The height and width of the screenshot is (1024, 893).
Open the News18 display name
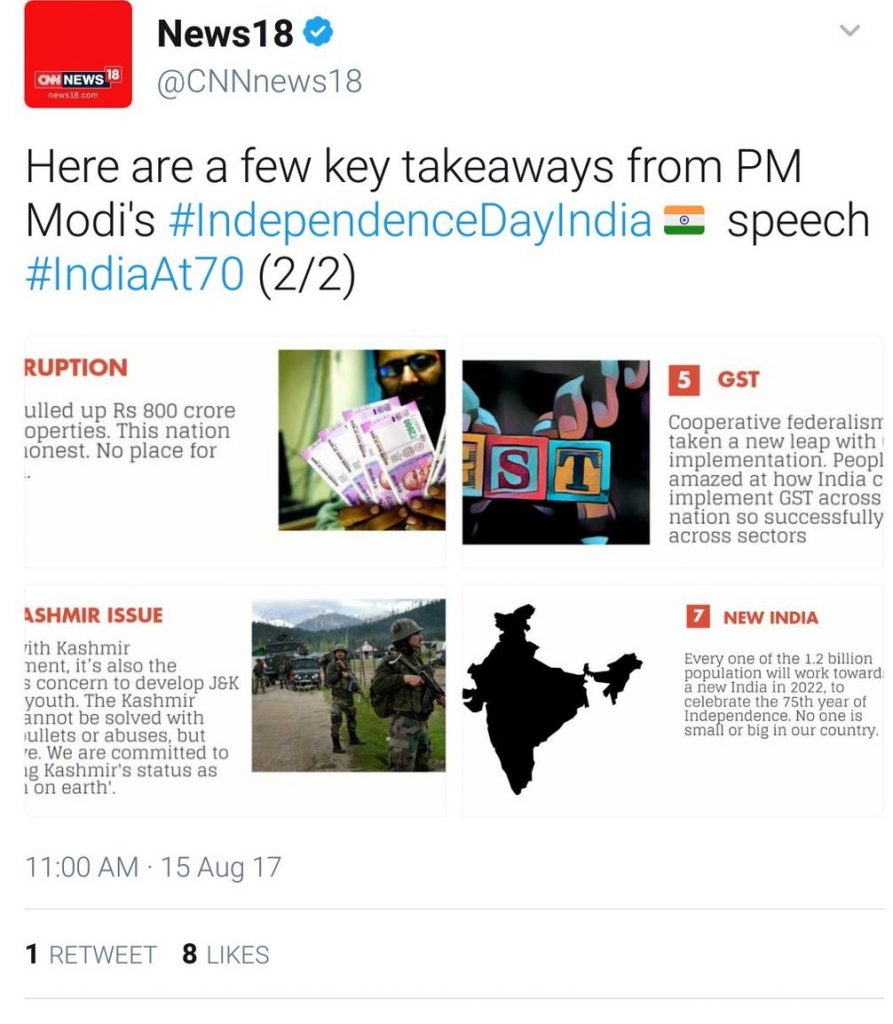(225, 33)
